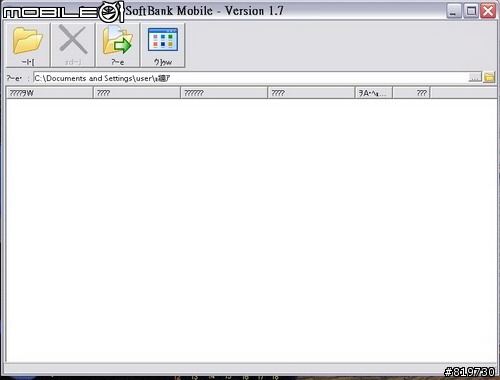Click into the C:\Documents and Settings path field
The image size is (500, 380).
pos(251,78)
